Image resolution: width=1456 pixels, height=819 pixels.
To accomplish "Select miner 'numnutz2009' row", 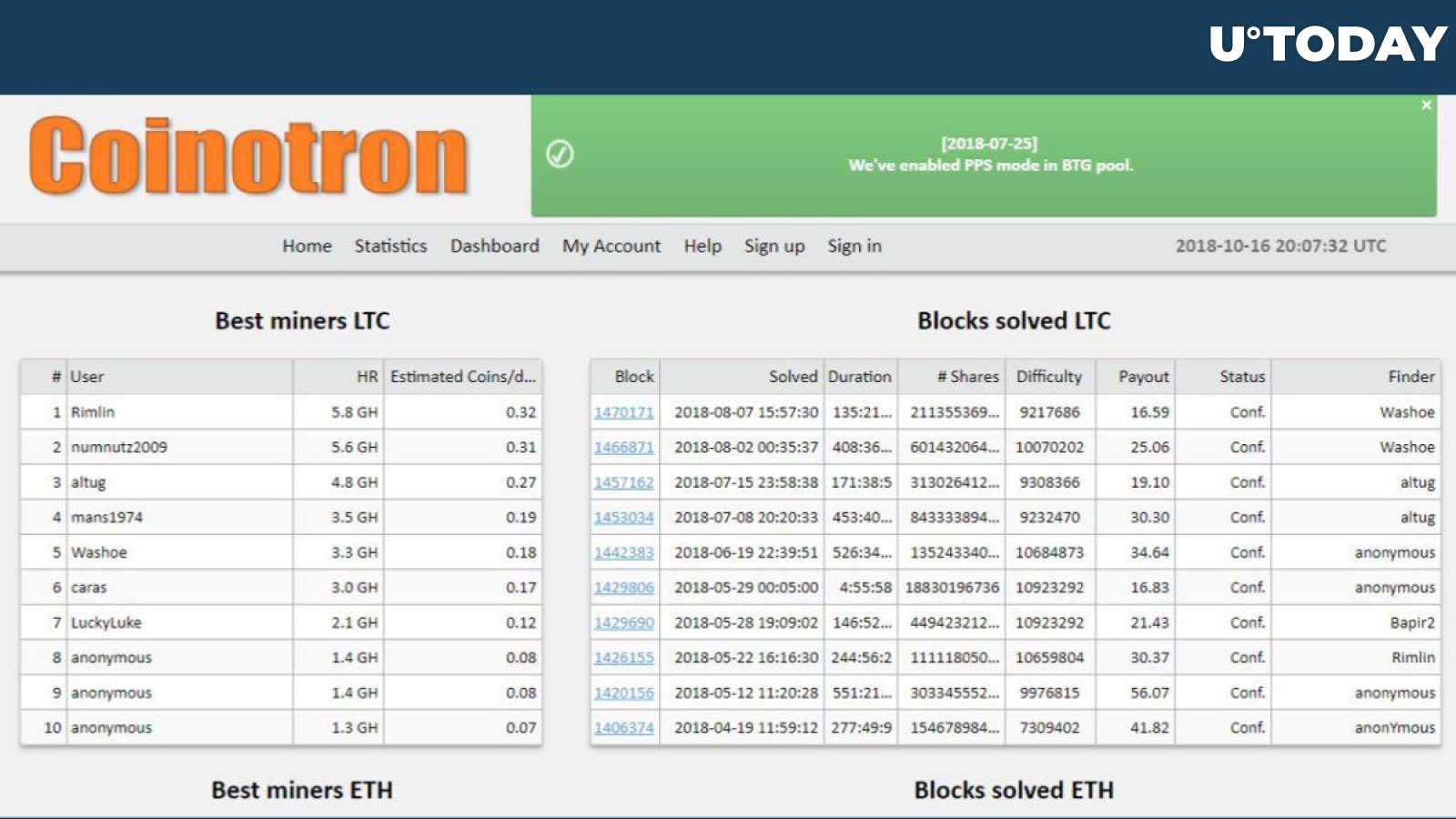I will (x=281, y=447).
